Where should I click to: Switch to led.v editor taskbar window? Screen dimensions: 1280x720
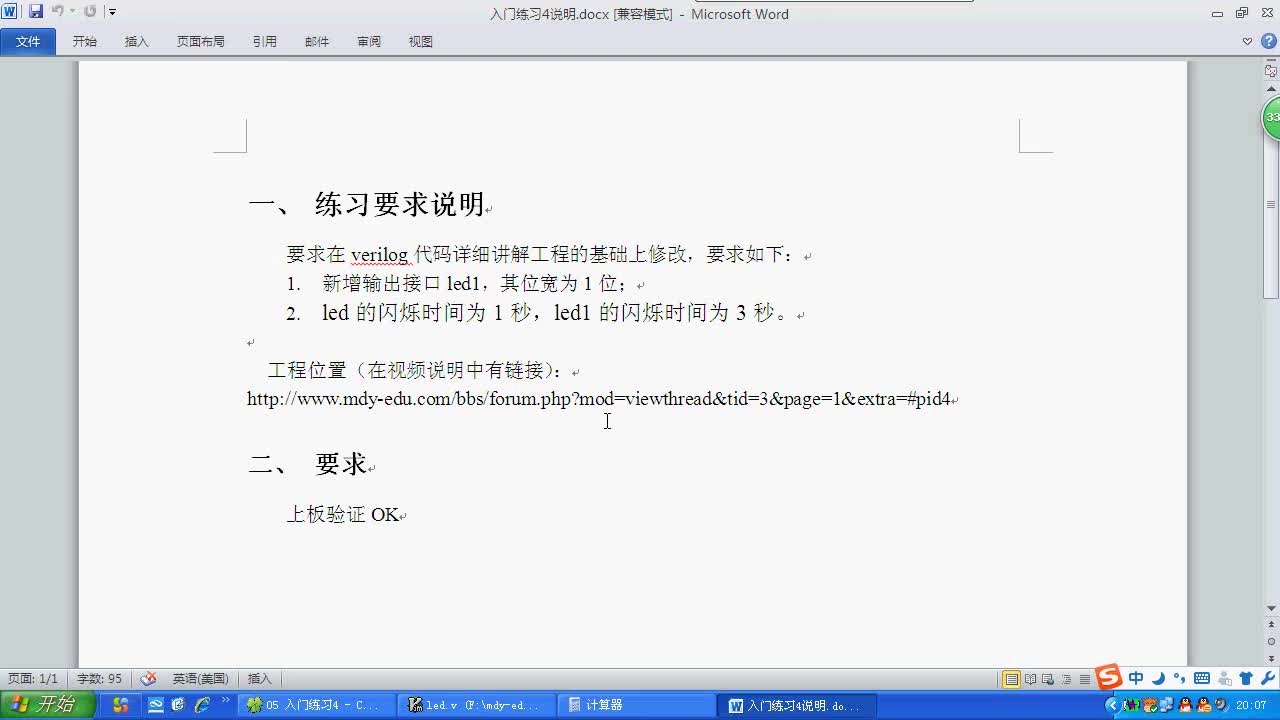tap(476, 705)
